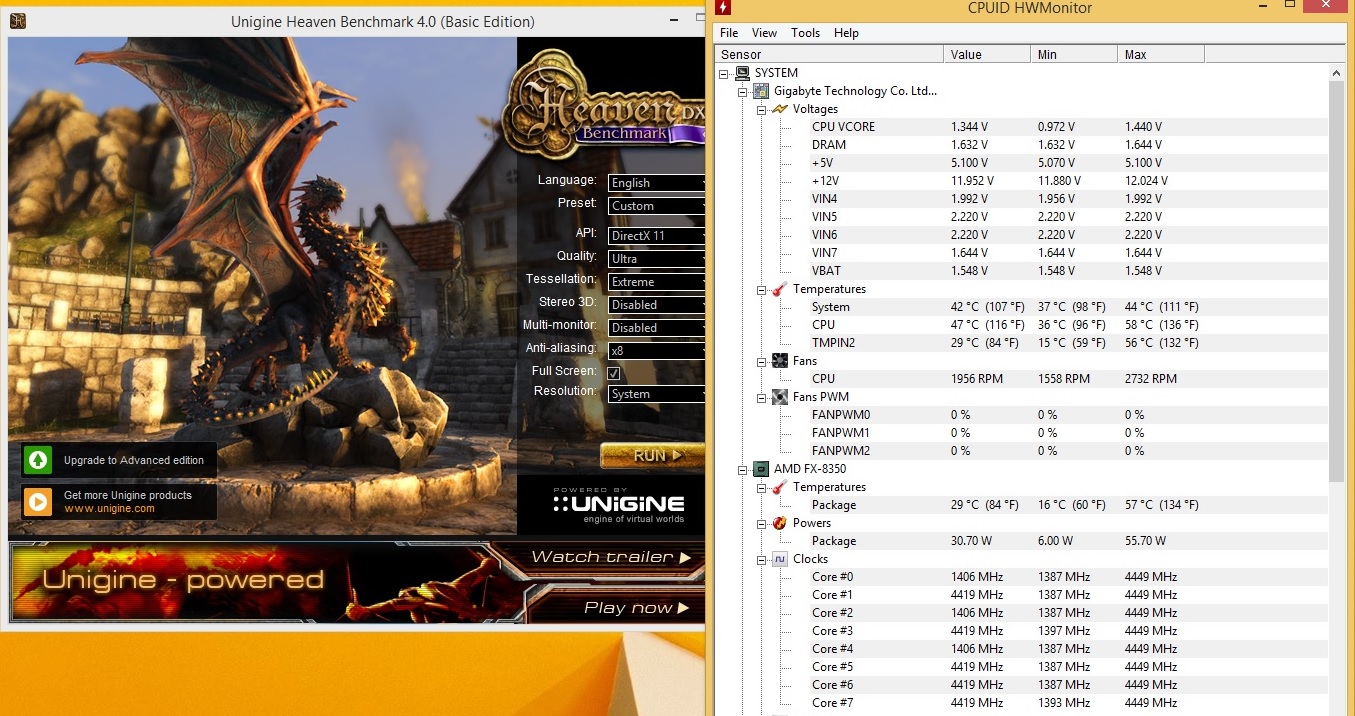Click the RUN button in Heaven Benchmark
1355x716 pixels.
point(653,455)
